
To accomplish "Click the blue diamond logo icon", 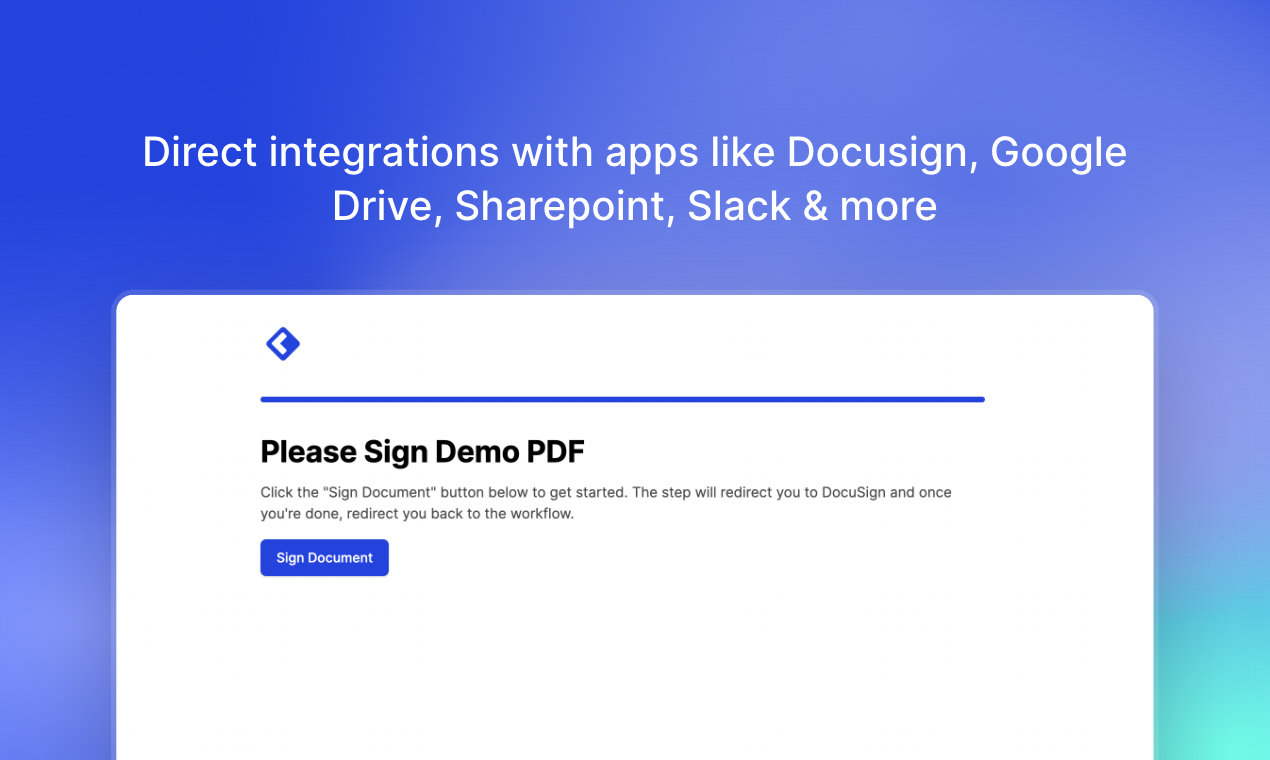I will coord(283,344).
